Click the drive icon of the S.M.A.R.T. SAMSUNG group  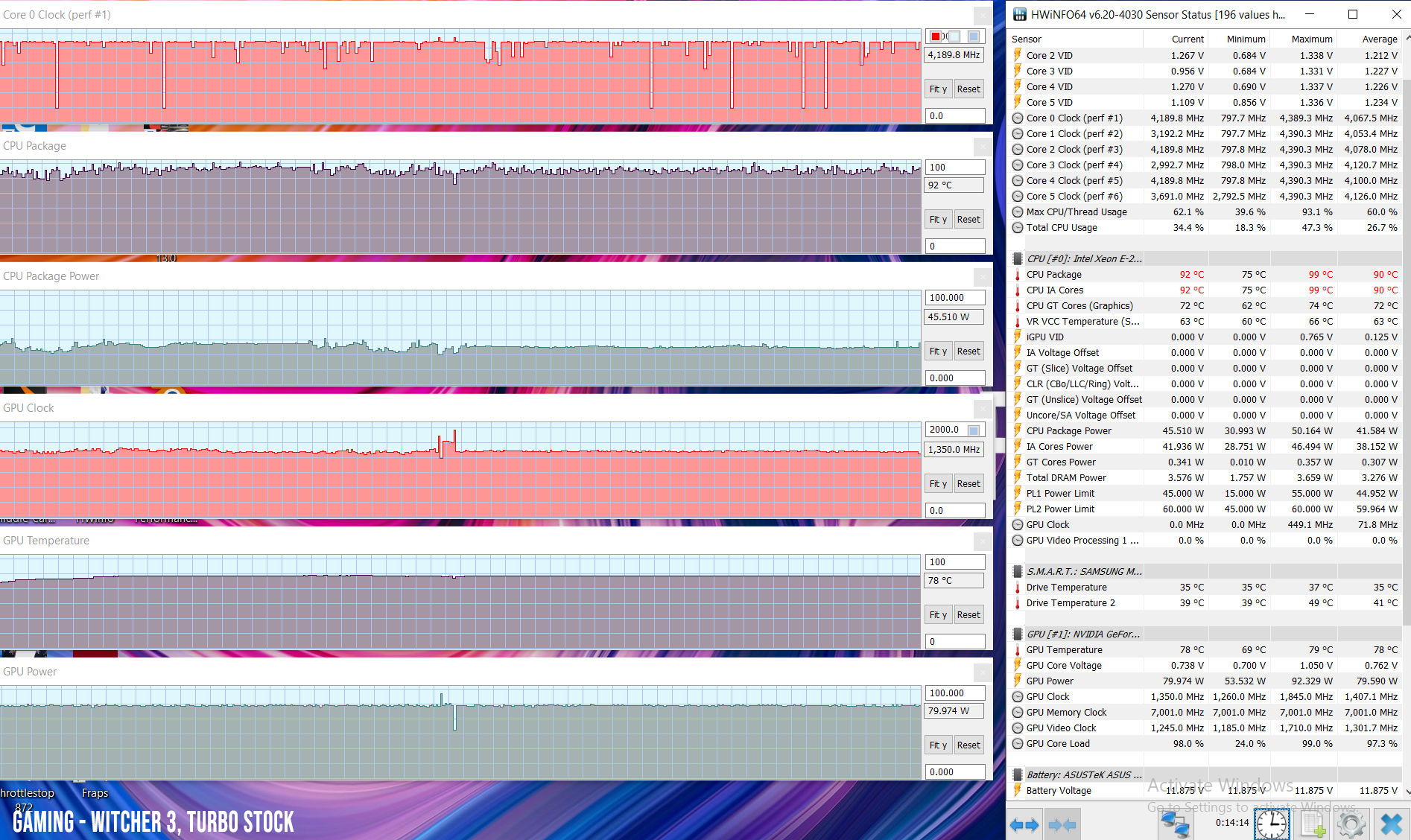(1018, 572)
